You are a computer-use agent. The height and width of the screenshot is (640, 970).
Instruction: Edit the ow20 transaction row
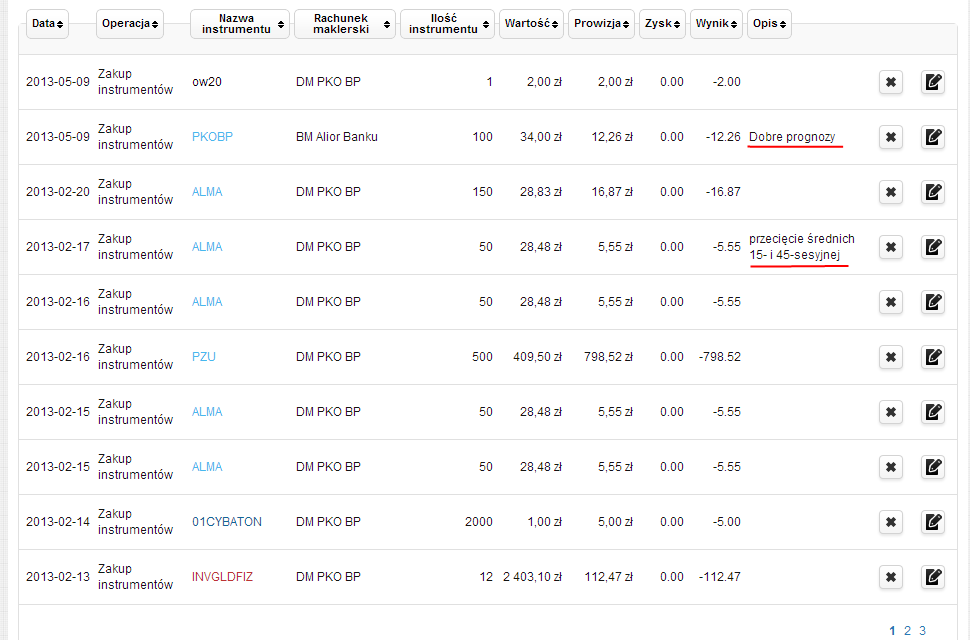pos(932,82)
